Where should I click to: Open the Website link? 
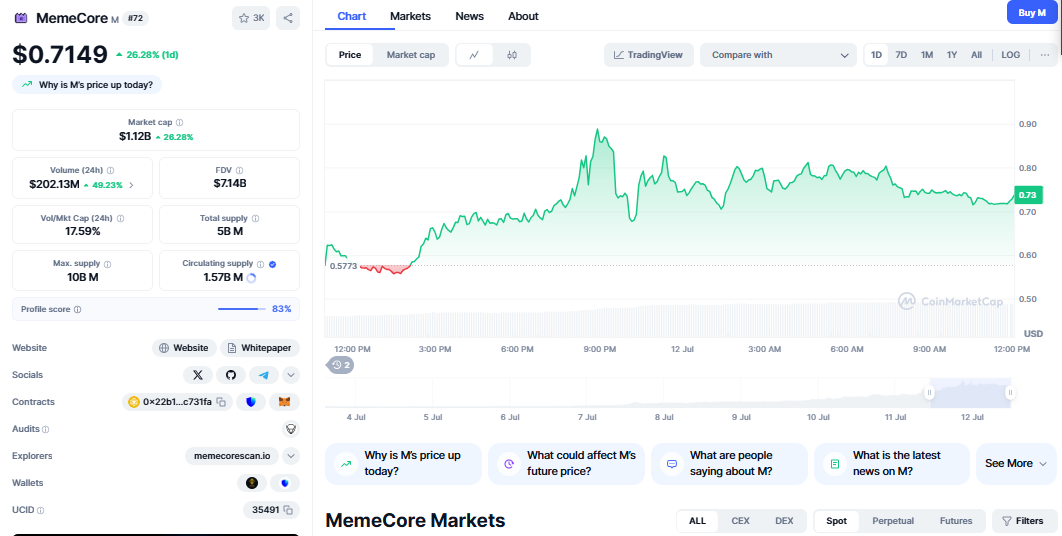click(184, 348)
